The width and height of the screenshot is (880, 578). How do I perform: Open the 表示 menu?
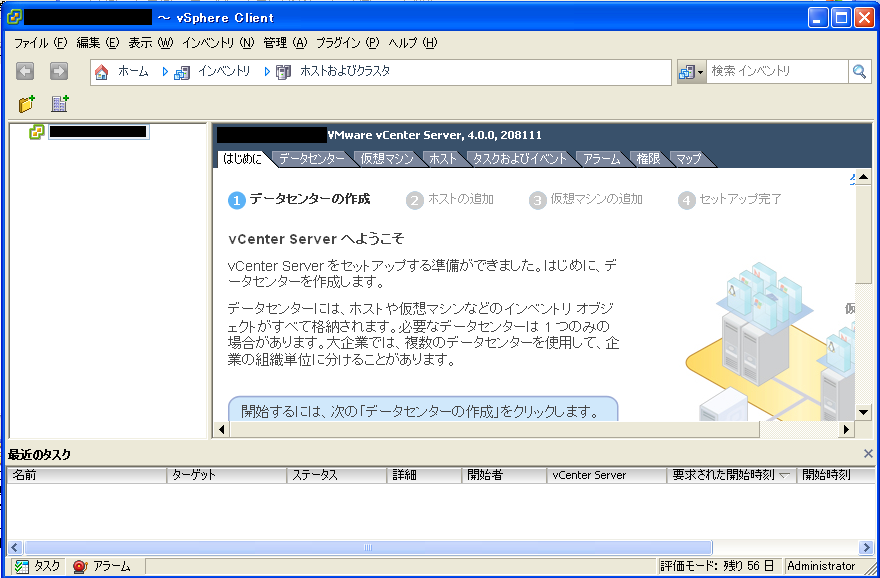(150, 43)
